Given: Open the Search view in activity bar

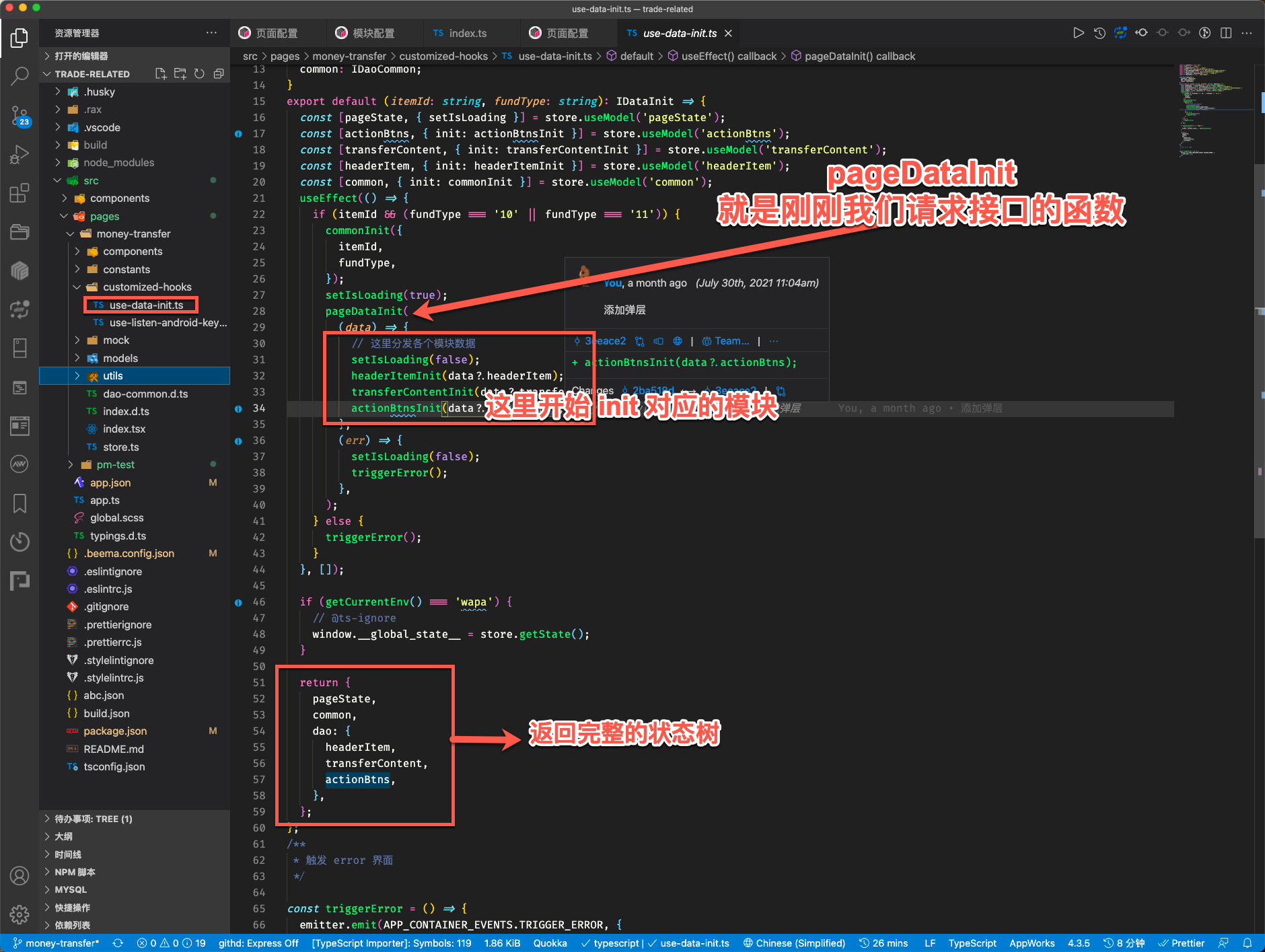Looking at the screenshot, I should (20, 76).
